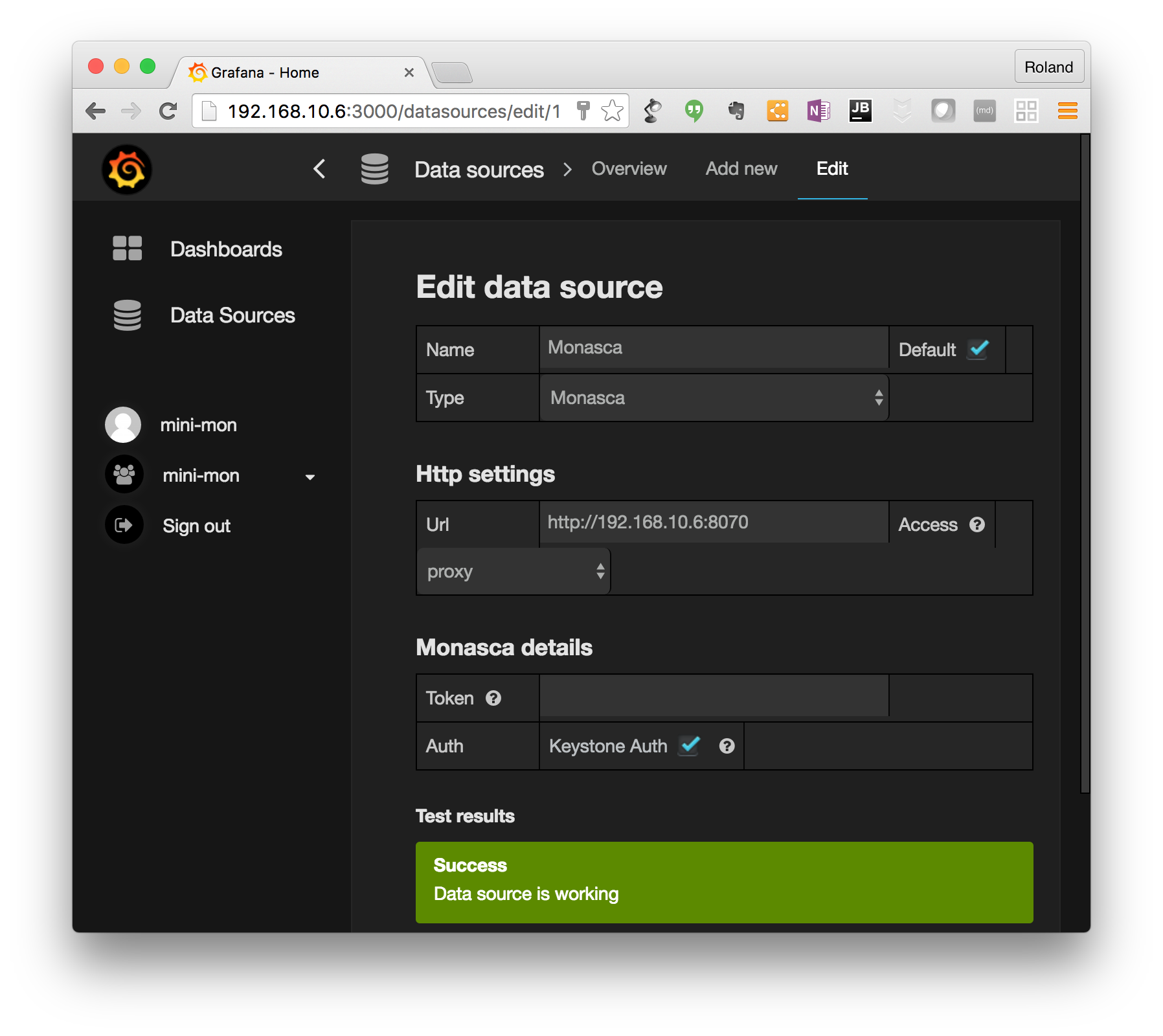Image resolution: width=1163 pixels, height=1036 pixels.
Task: Click the Sign out arrow icon
Action: coord(124,525)
